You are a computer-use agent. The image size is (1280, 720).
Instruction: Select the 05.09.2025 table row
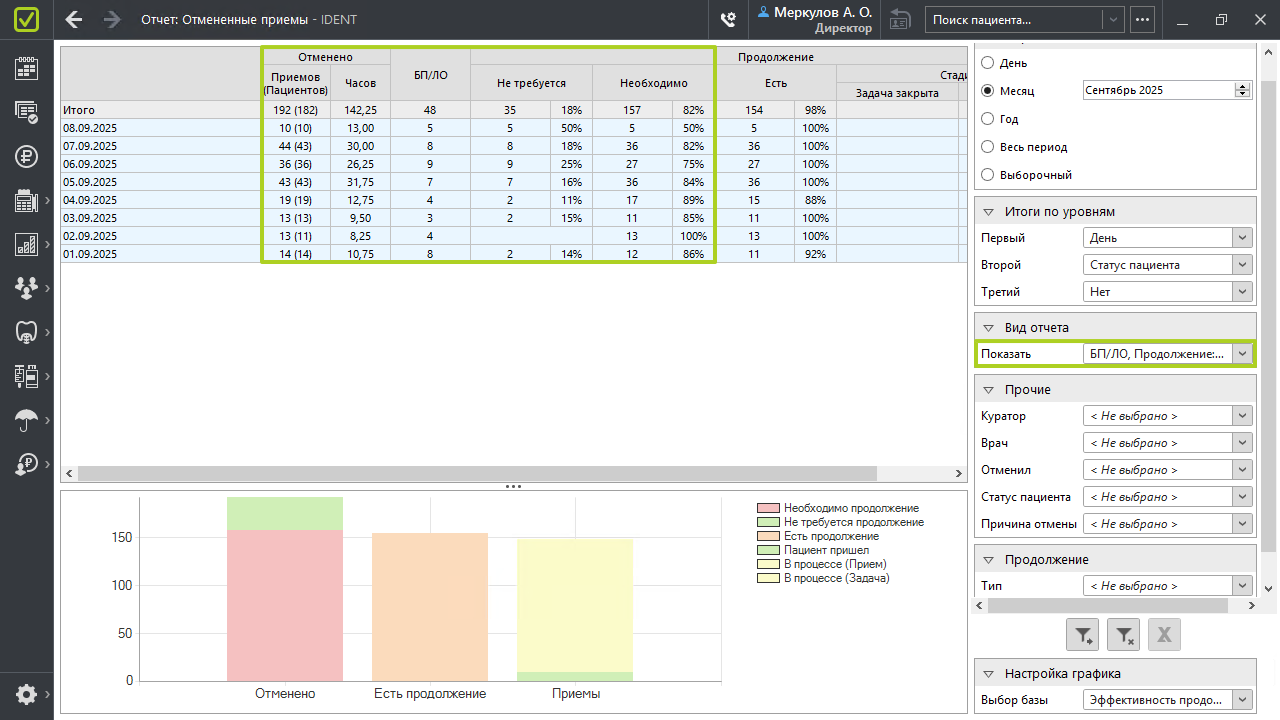(160, 182)
